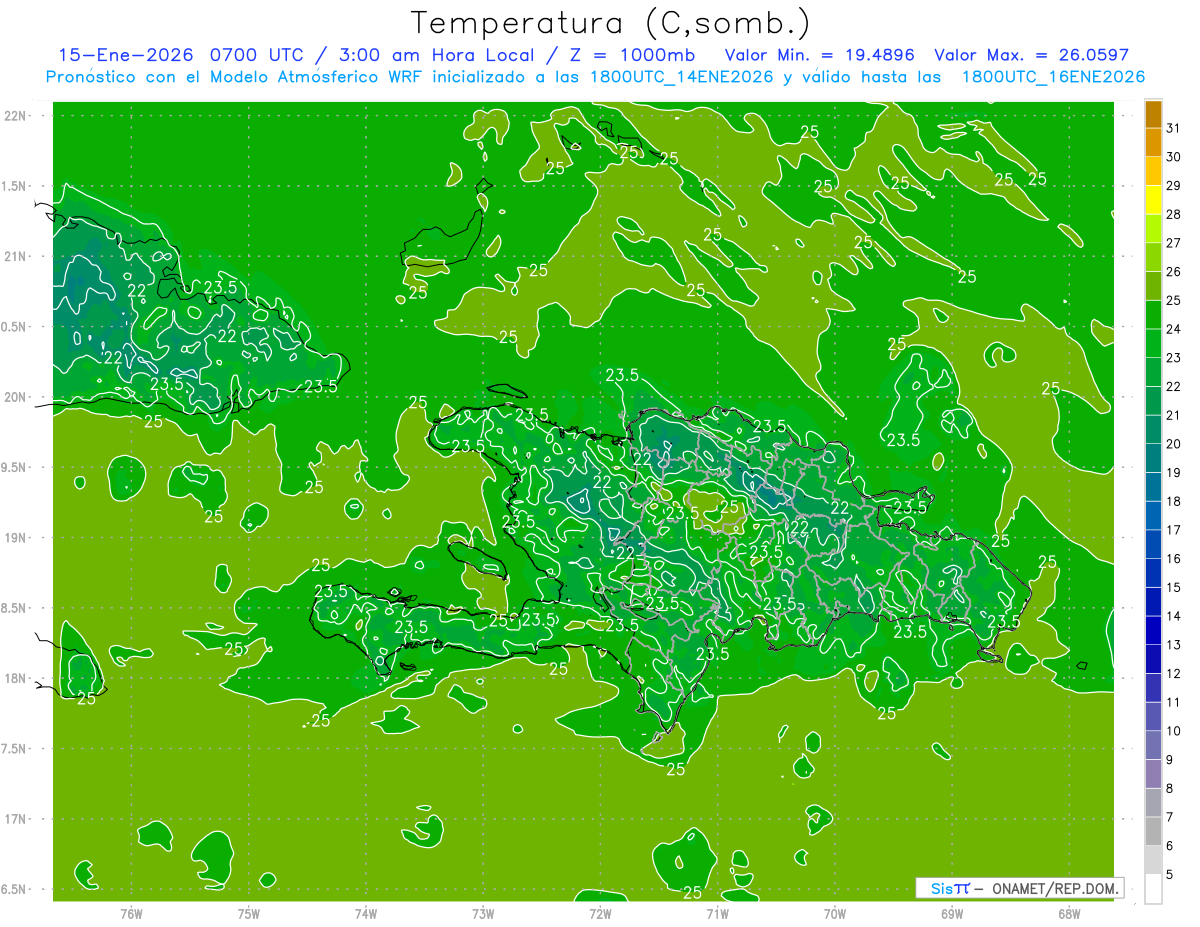Click the legend value 18

click(1173, 501)
